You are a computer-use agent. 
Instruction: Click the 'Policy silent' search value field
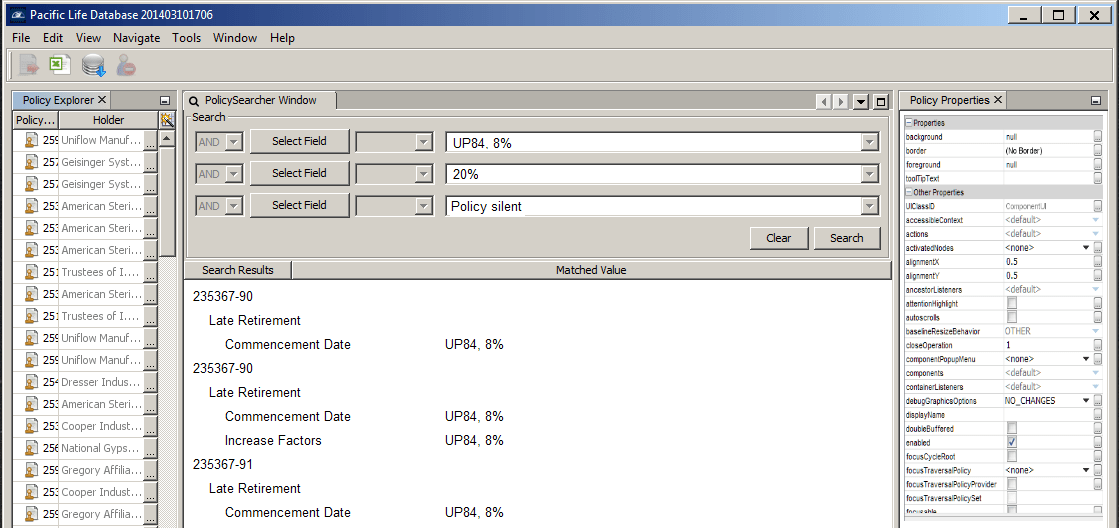pyautogui.click(x=652, y=206)
